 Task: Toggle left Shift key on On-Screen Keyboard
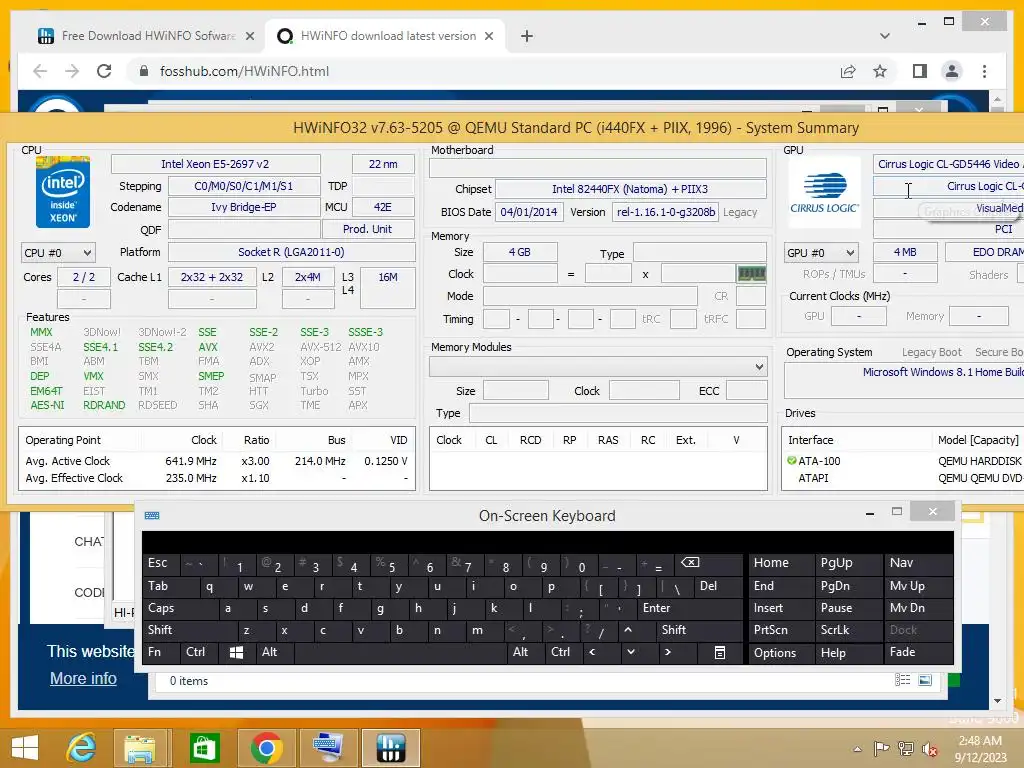pyautogui.click(x=189, y=630)
